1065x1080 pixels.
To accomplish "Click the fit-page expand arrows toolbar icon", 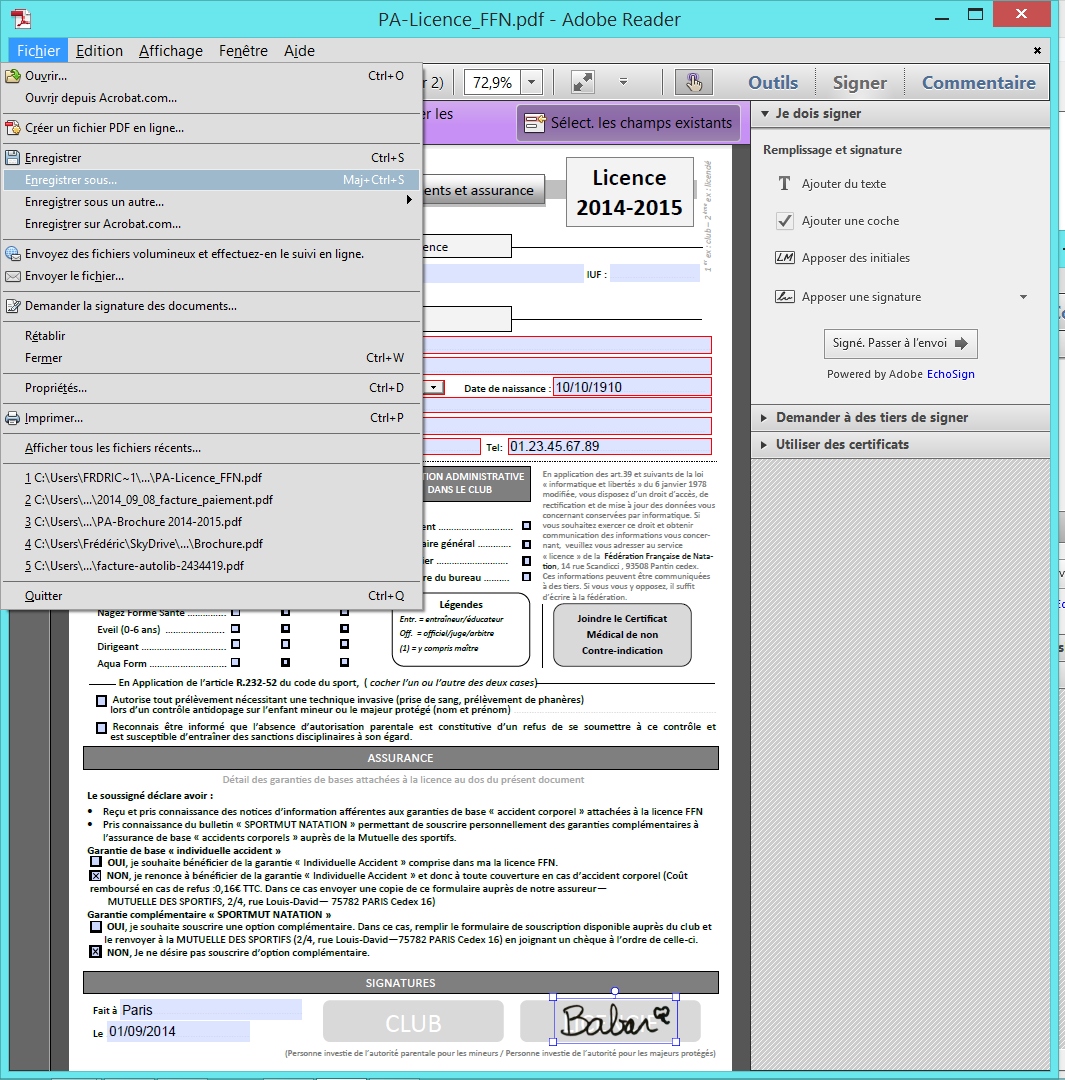I will 583,83.
